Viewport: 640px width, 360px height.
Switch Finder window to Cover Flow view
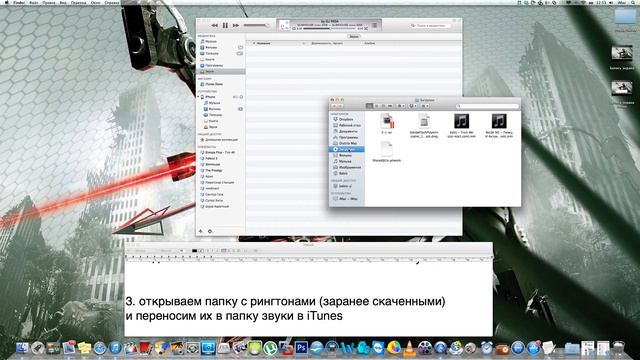[x=390, y=106]
